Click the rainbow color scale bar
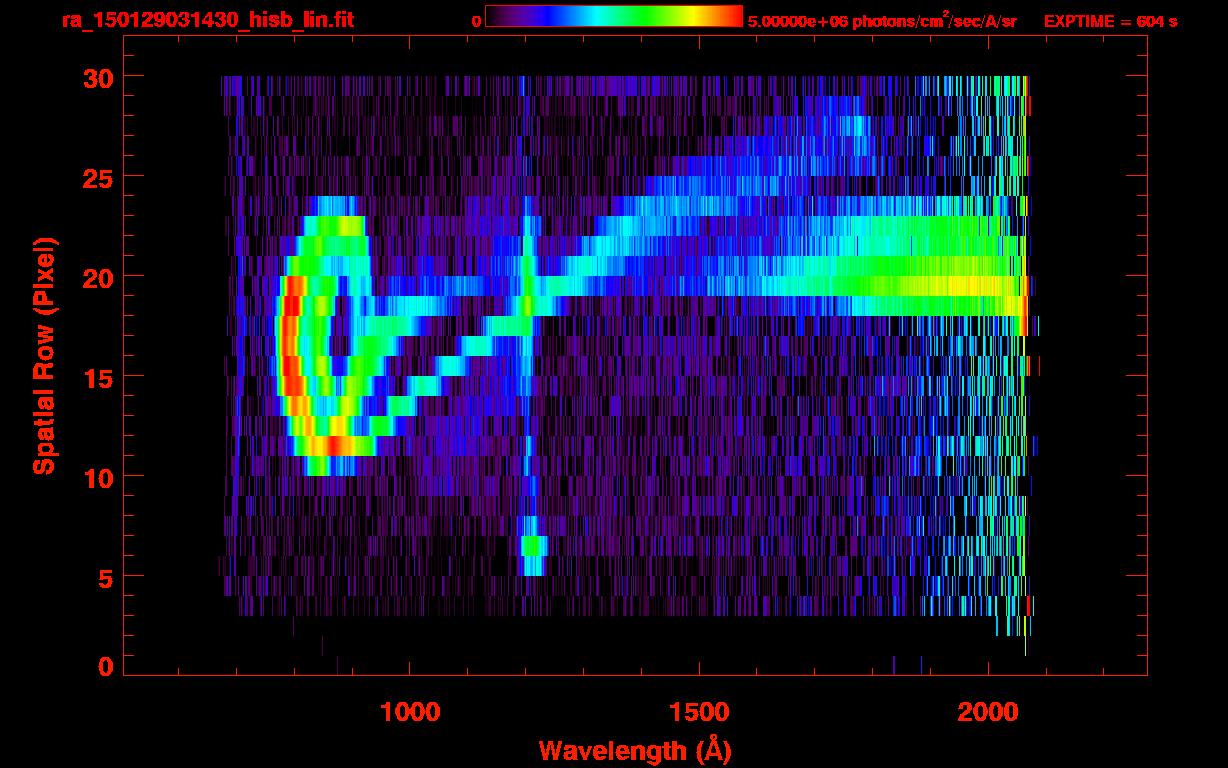1228x768 pixels. (x=614, y=17)
